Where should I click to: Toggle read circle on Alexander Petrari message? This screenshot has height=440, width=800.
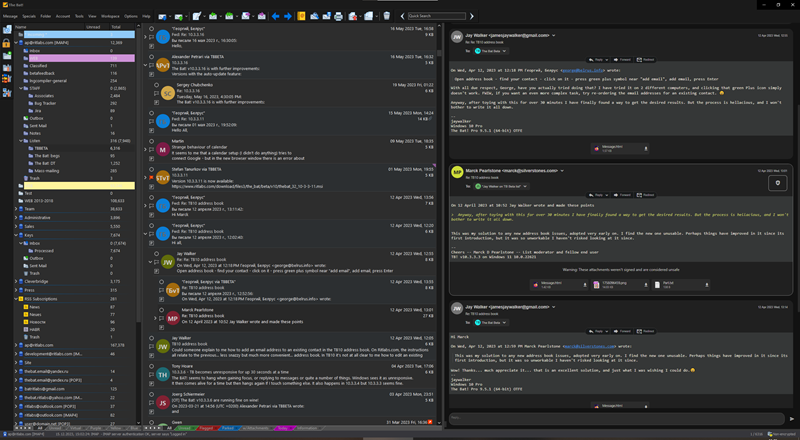click(x=152, y=57)
